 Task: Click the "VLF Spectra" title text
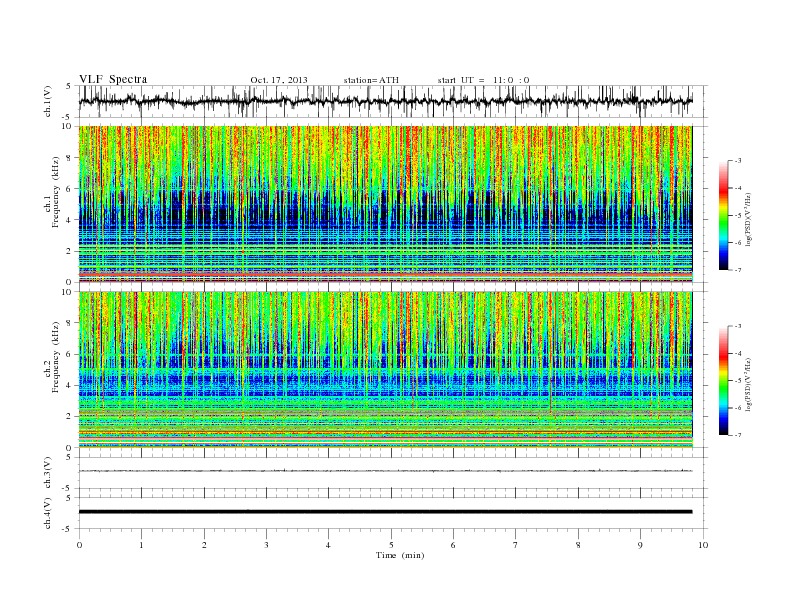pyautogui.click(x=113, y=79)
